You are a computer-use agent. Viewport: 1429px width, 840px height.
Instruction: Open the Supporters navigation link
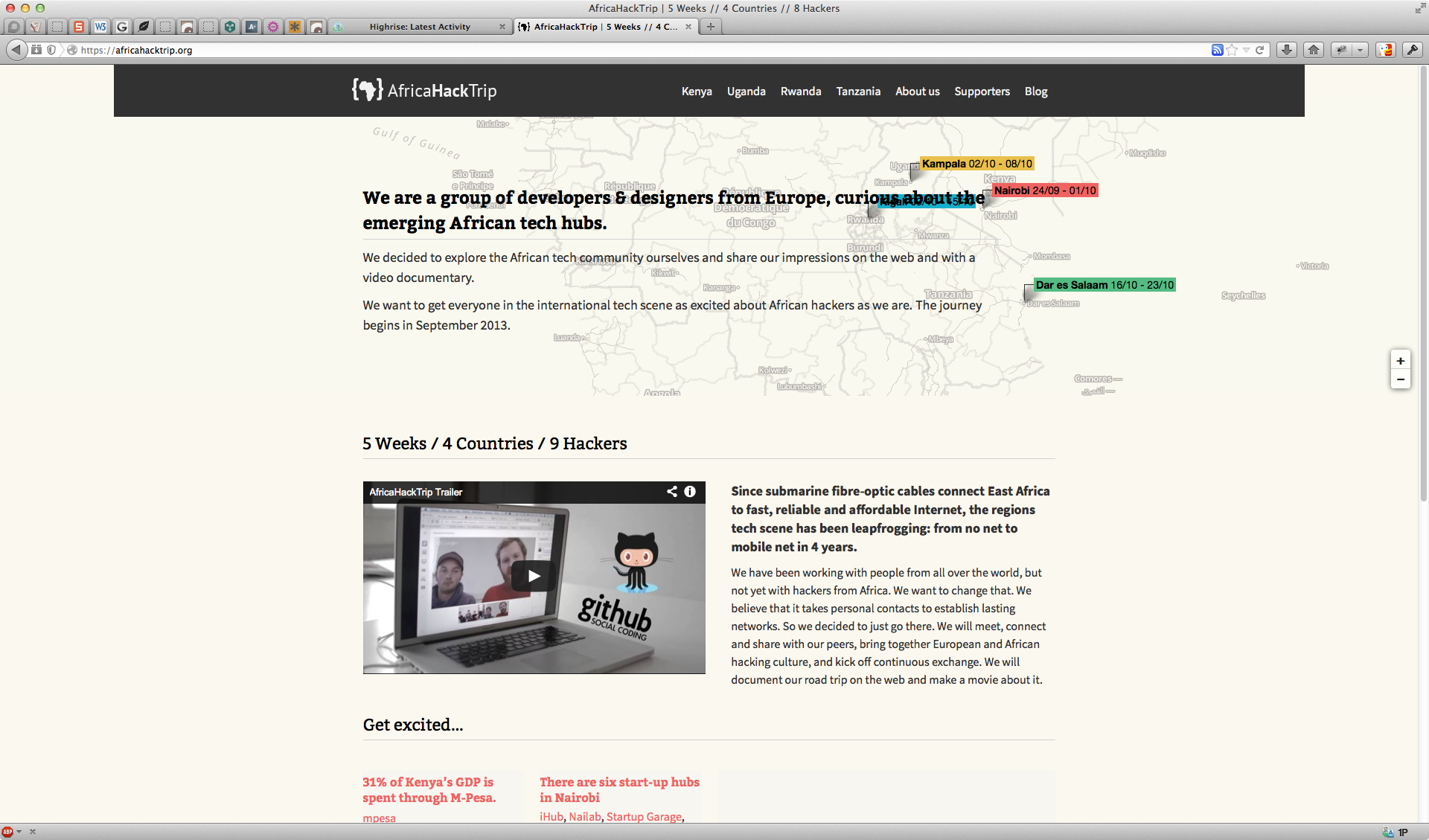tap(982, 92)
